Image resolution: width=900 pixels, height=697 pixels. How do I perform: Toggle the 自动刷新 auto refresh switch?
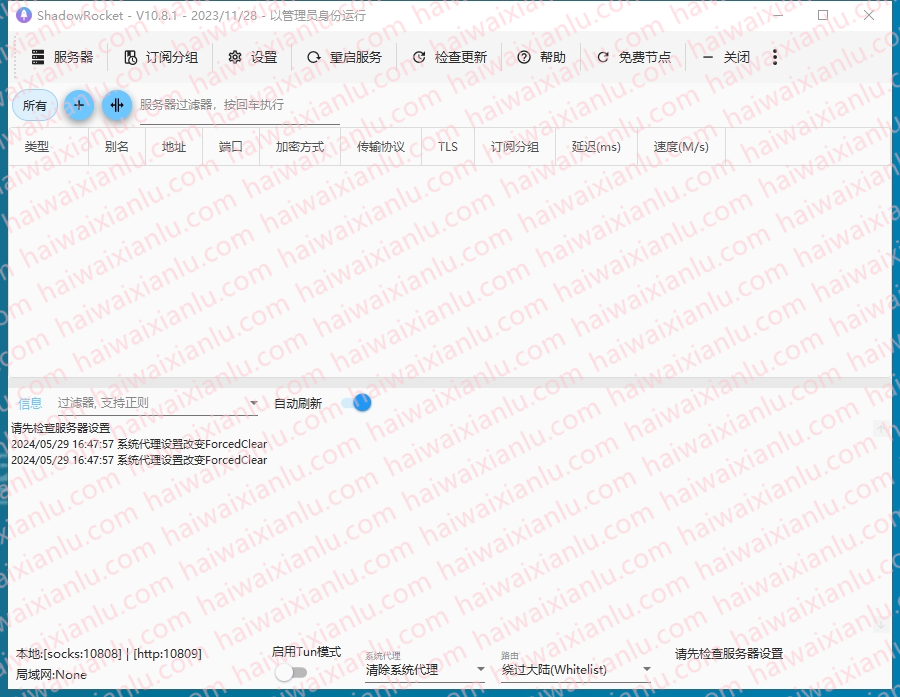[x=356, y=403]
